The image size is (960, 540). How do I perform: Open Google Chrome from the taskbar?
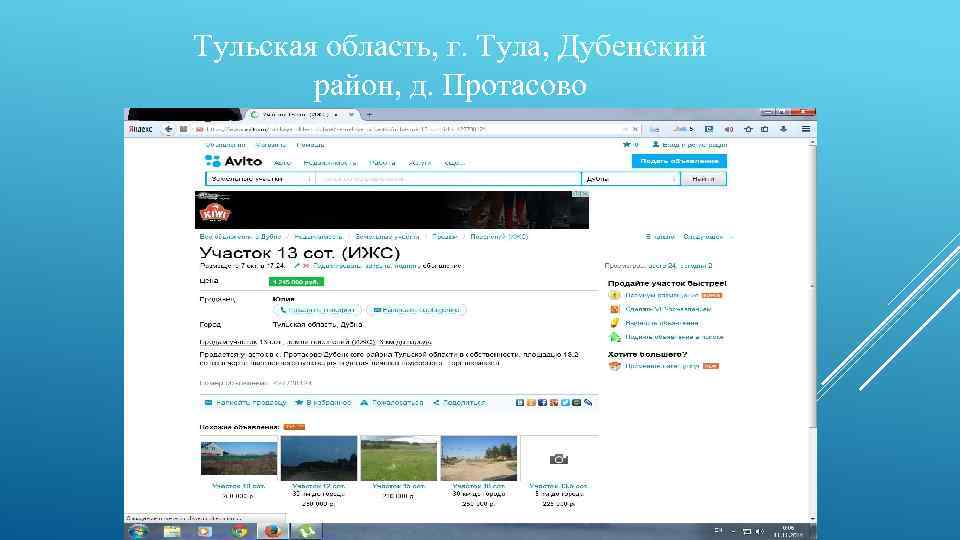tap(239, 531)
